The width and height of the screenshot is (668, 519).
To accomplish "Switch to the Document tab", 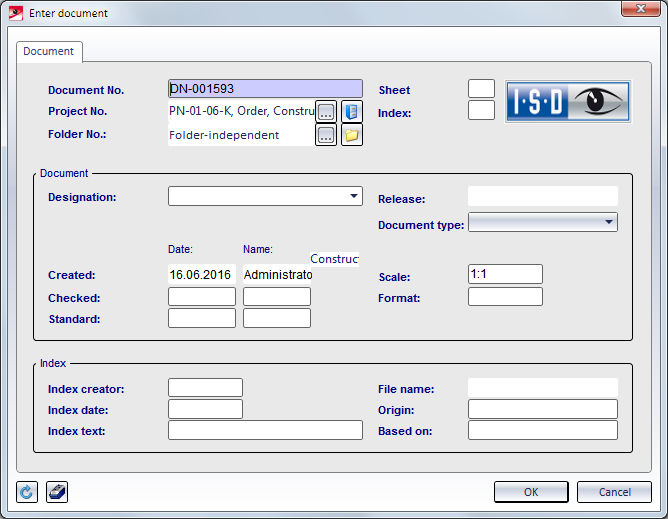I will click(x=49, y=51).
